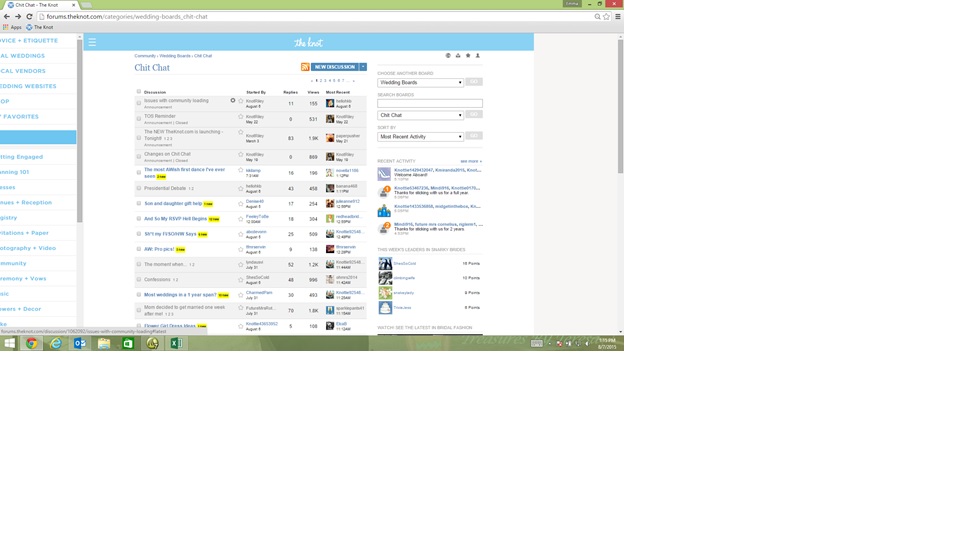This screenshot has width=960, height=540.
Task: Open the bookmarks star icon in header
Action: click(468, 56)
